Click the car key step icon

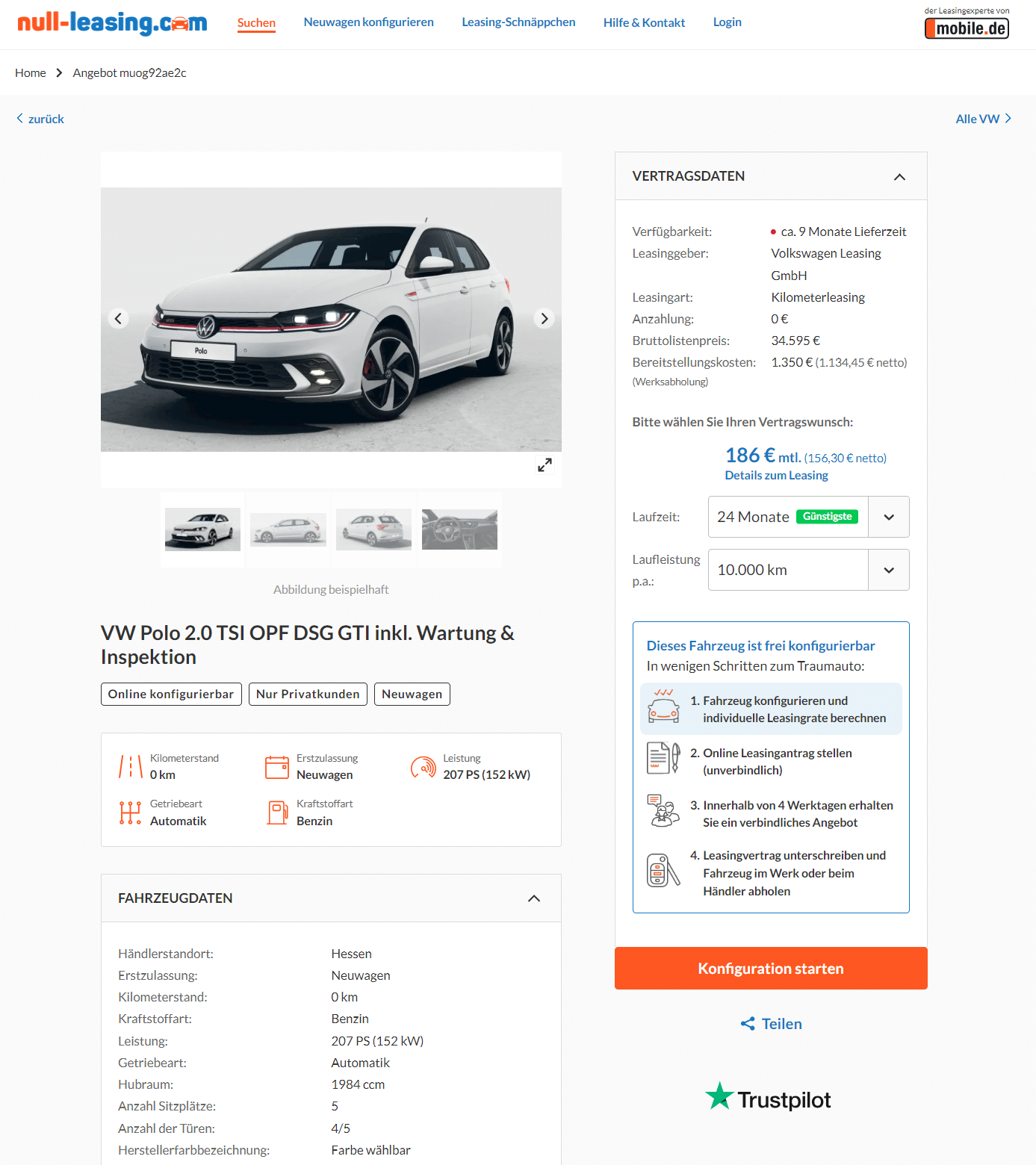663,870
